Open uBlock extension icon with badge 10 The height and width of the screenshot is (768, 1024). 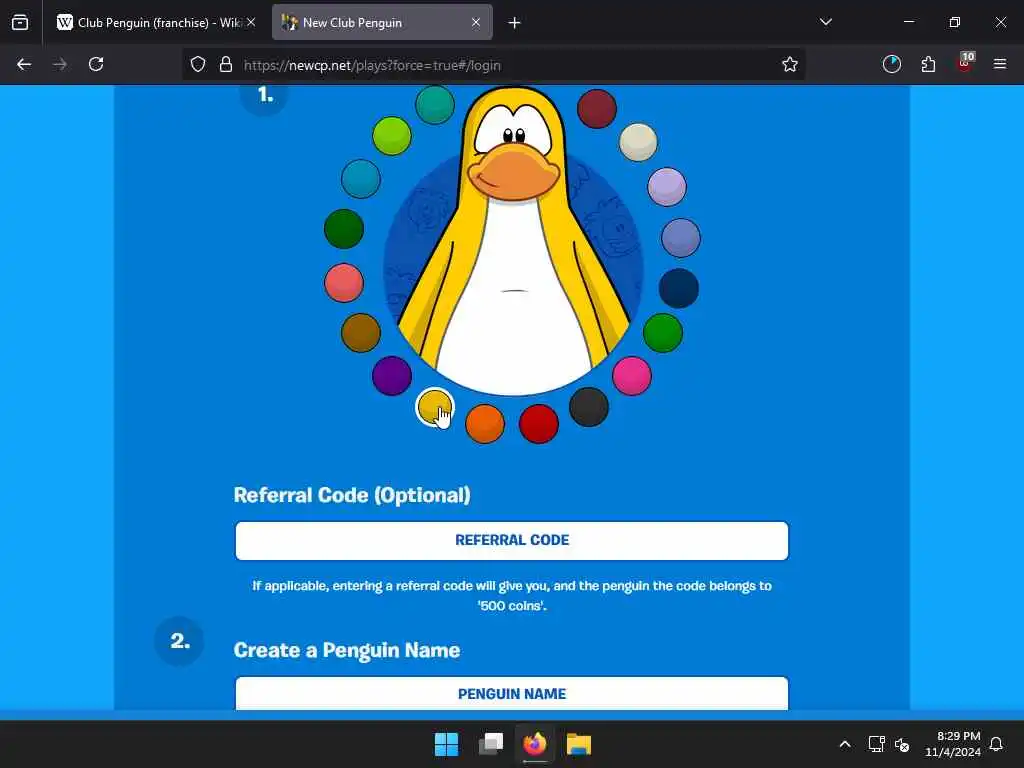[x=965, y=63]
